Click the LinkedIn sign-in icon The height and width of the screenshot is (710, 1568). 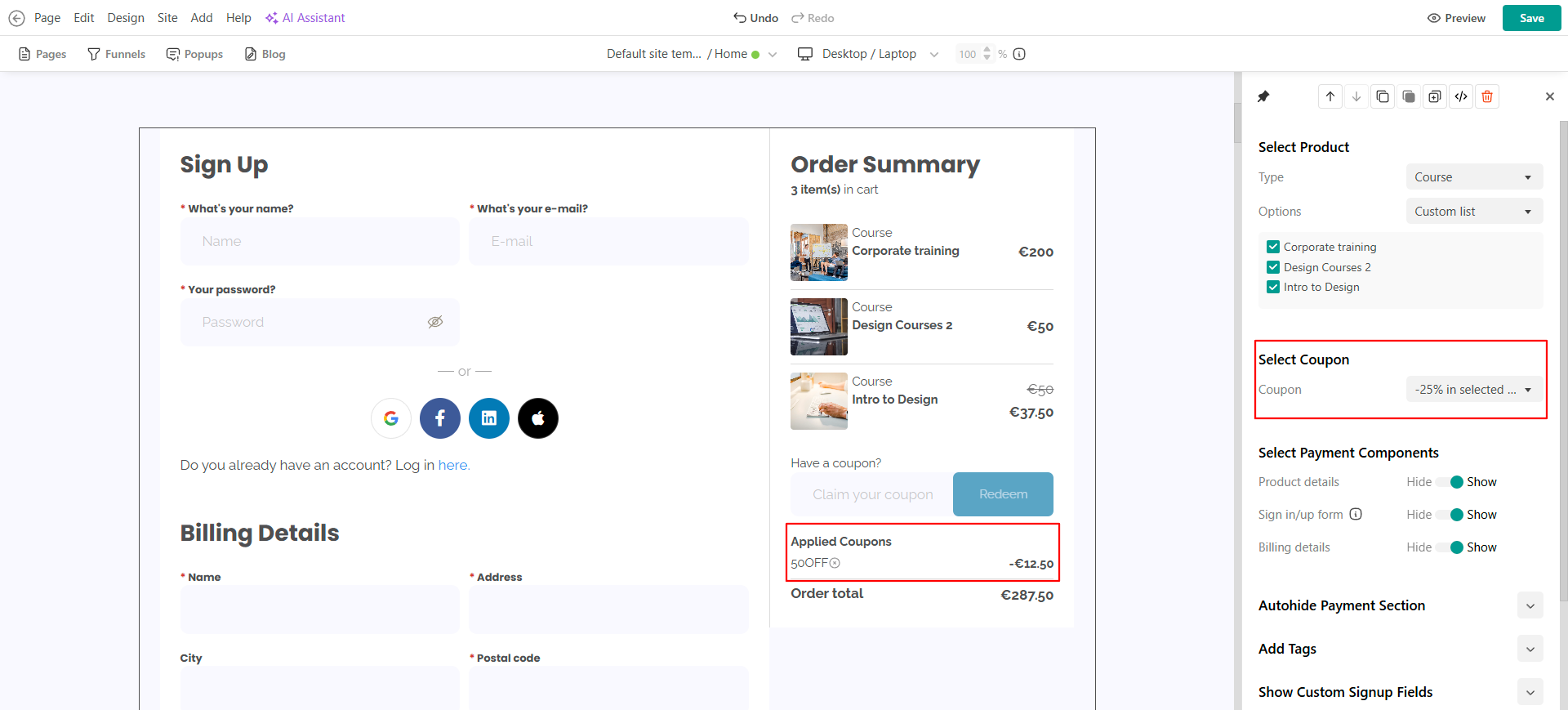coord(489,418)
